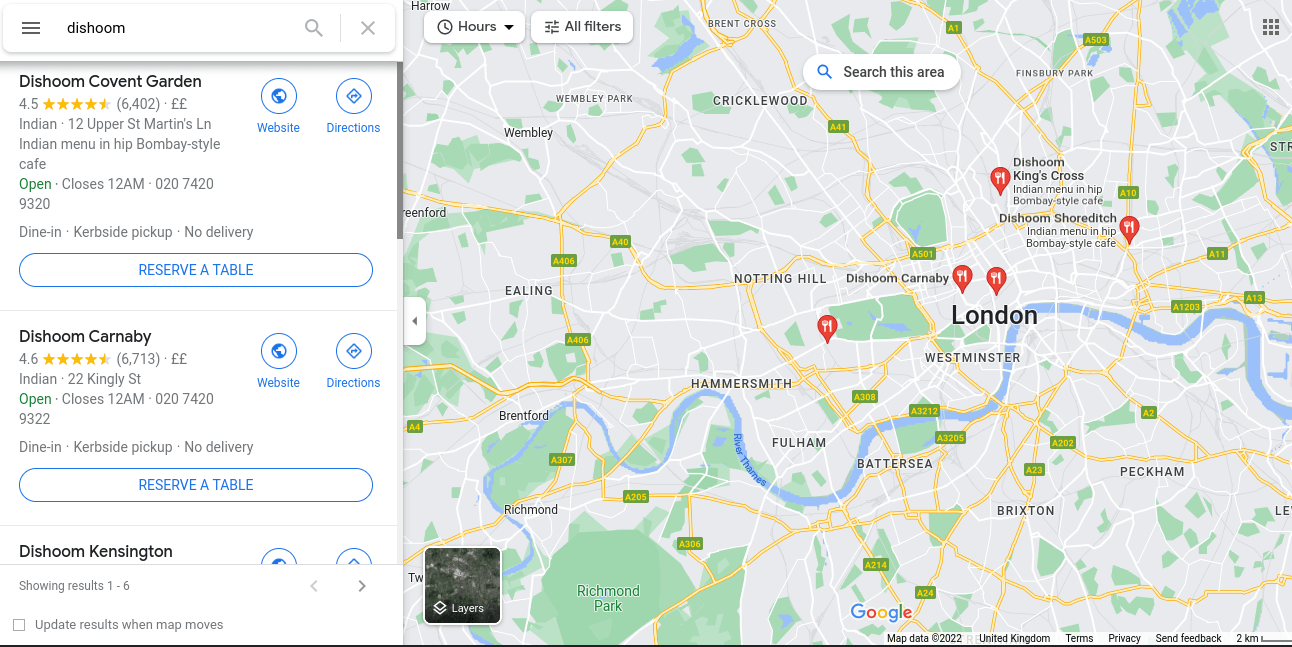
Task: Enable Update results when map moves
Action: coord(19,625)
